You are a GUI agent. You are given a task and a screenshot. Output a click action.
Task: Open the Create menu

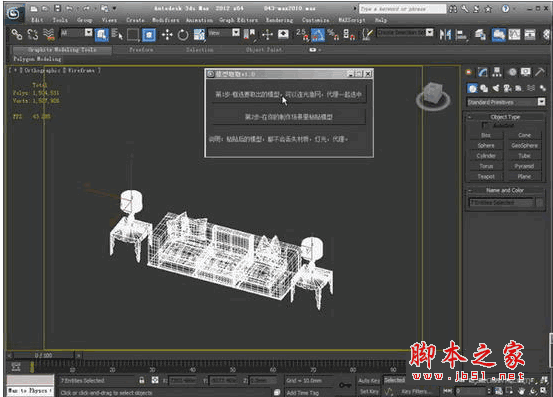(135, 20)
